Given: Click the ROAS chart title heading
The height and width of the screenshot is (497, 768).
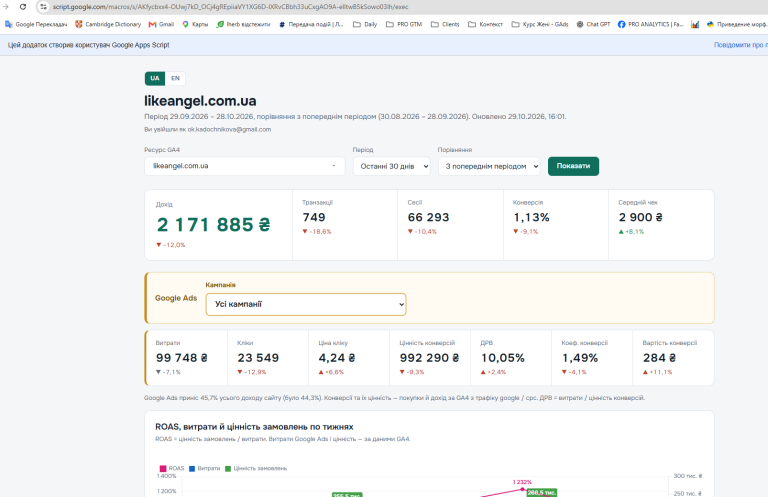Looking at the screenshot, I should point(254,426).
